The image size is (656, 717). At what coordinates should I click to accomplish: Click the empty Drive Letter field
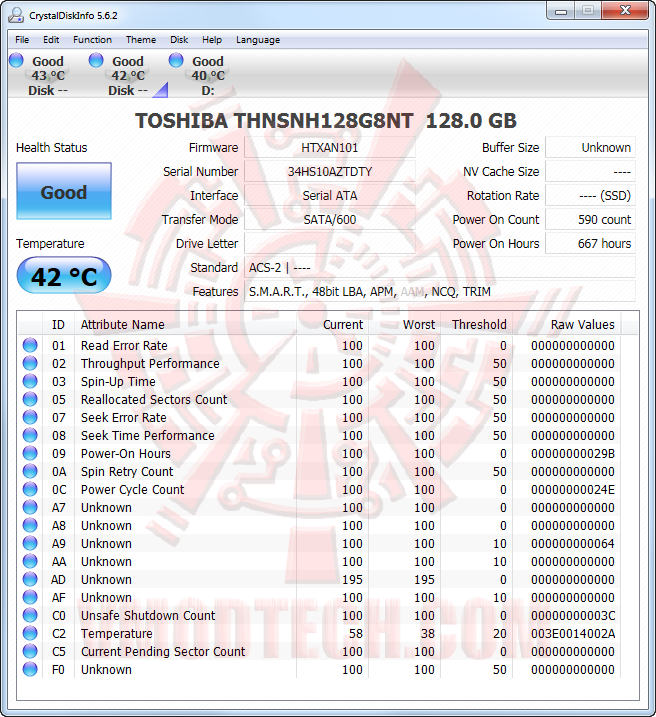[330, 244]
